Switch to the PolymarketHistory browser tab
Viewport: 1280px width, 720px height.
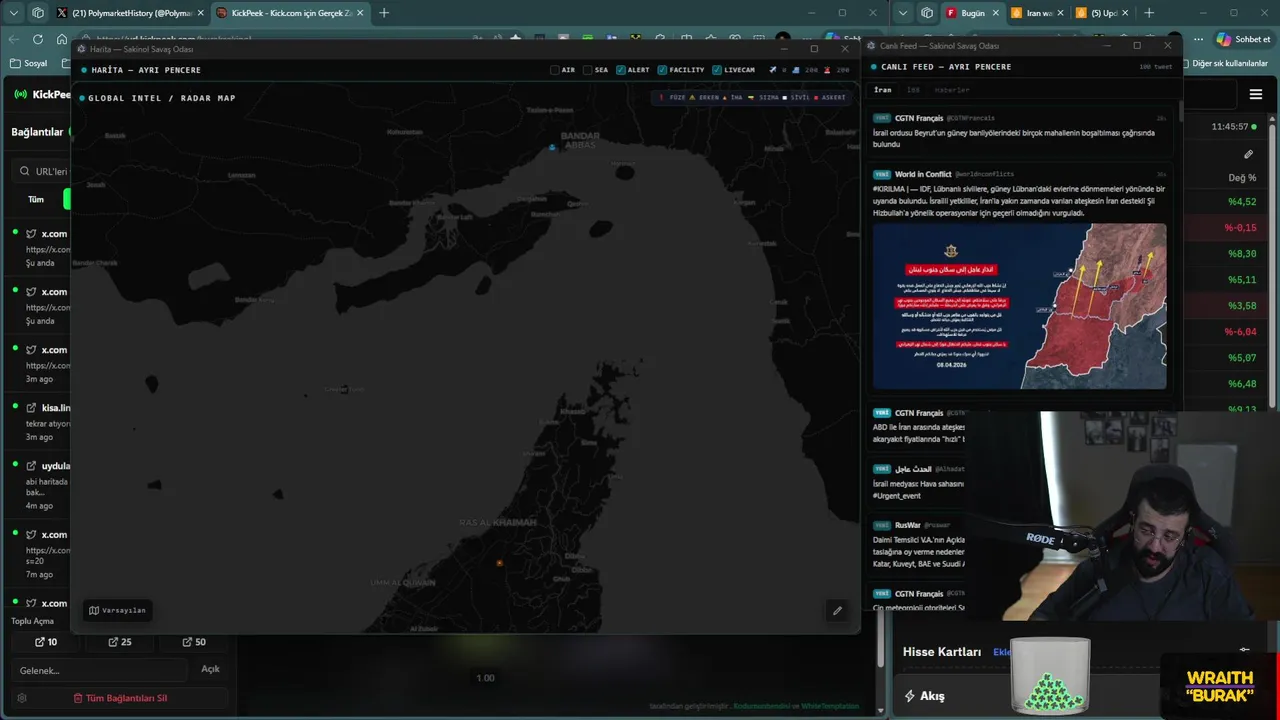click(x=129, y=13)
